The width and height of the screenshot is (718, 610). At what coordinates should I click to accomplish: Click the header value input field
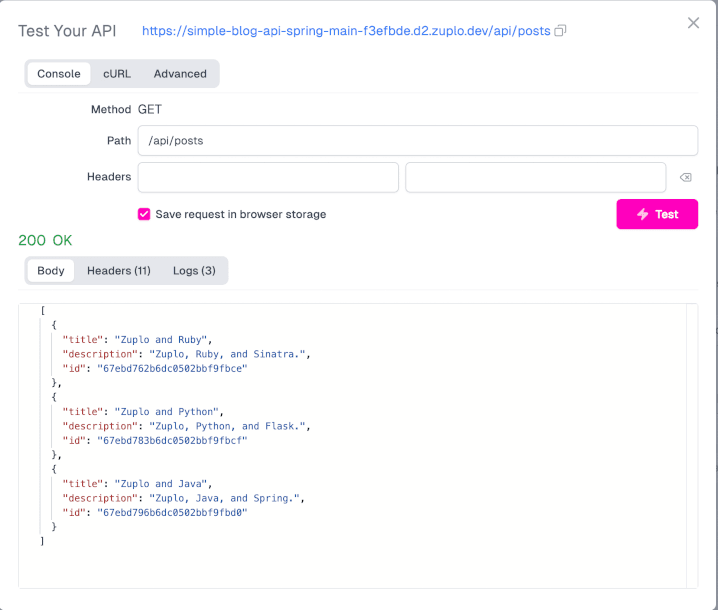click(535, 177)
